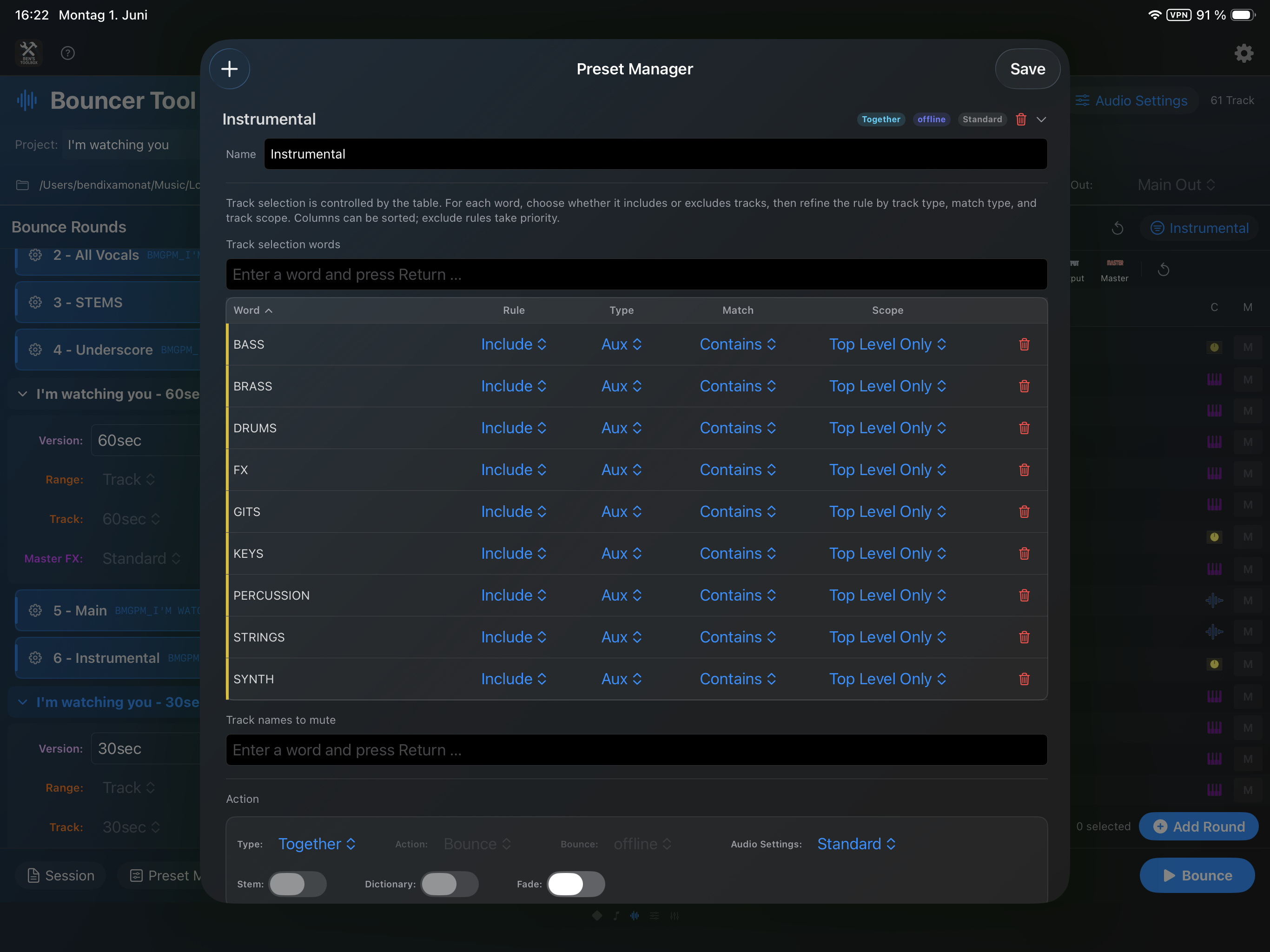Toggle the Dictionary switch
Viewport: 1270px width, 952px height.
[450, 884]
